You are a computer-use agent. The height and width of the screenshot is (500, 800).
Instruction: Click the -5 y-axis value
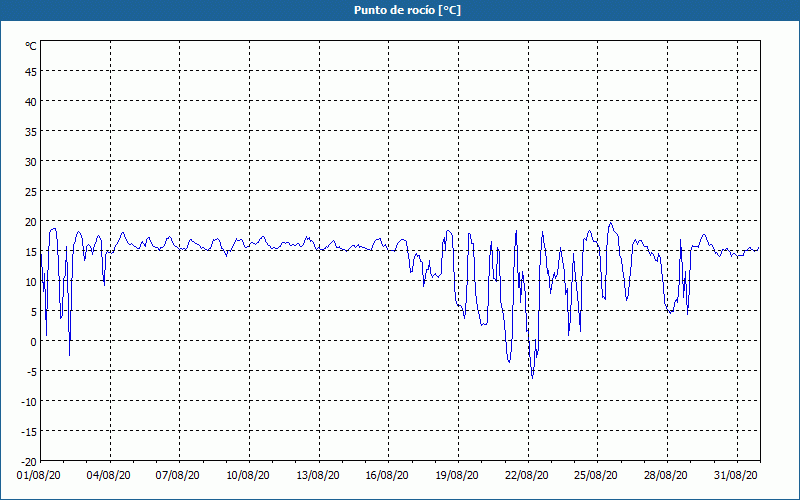click(32, 372)
